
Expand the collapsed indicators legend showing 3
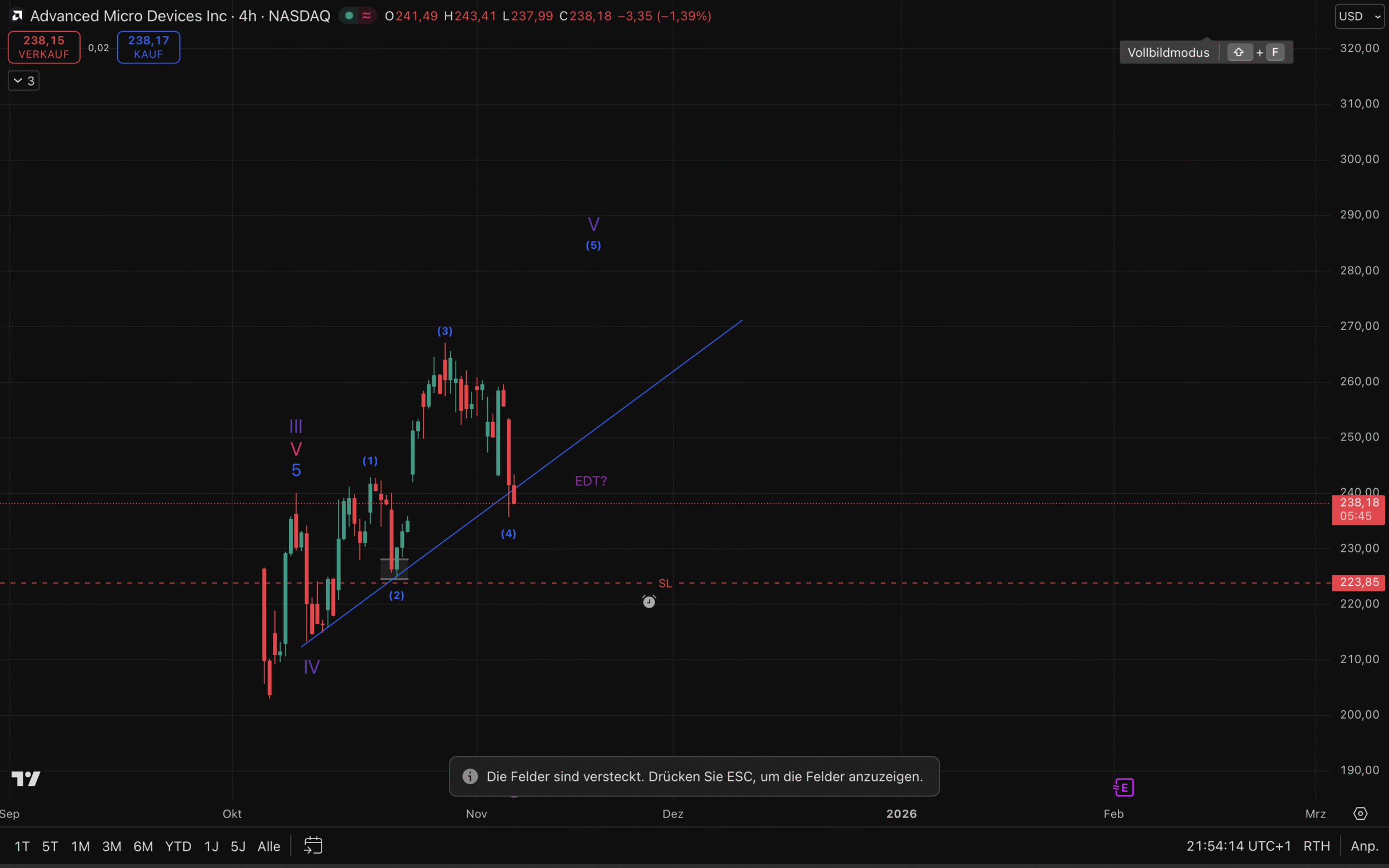tap(23, 81)
